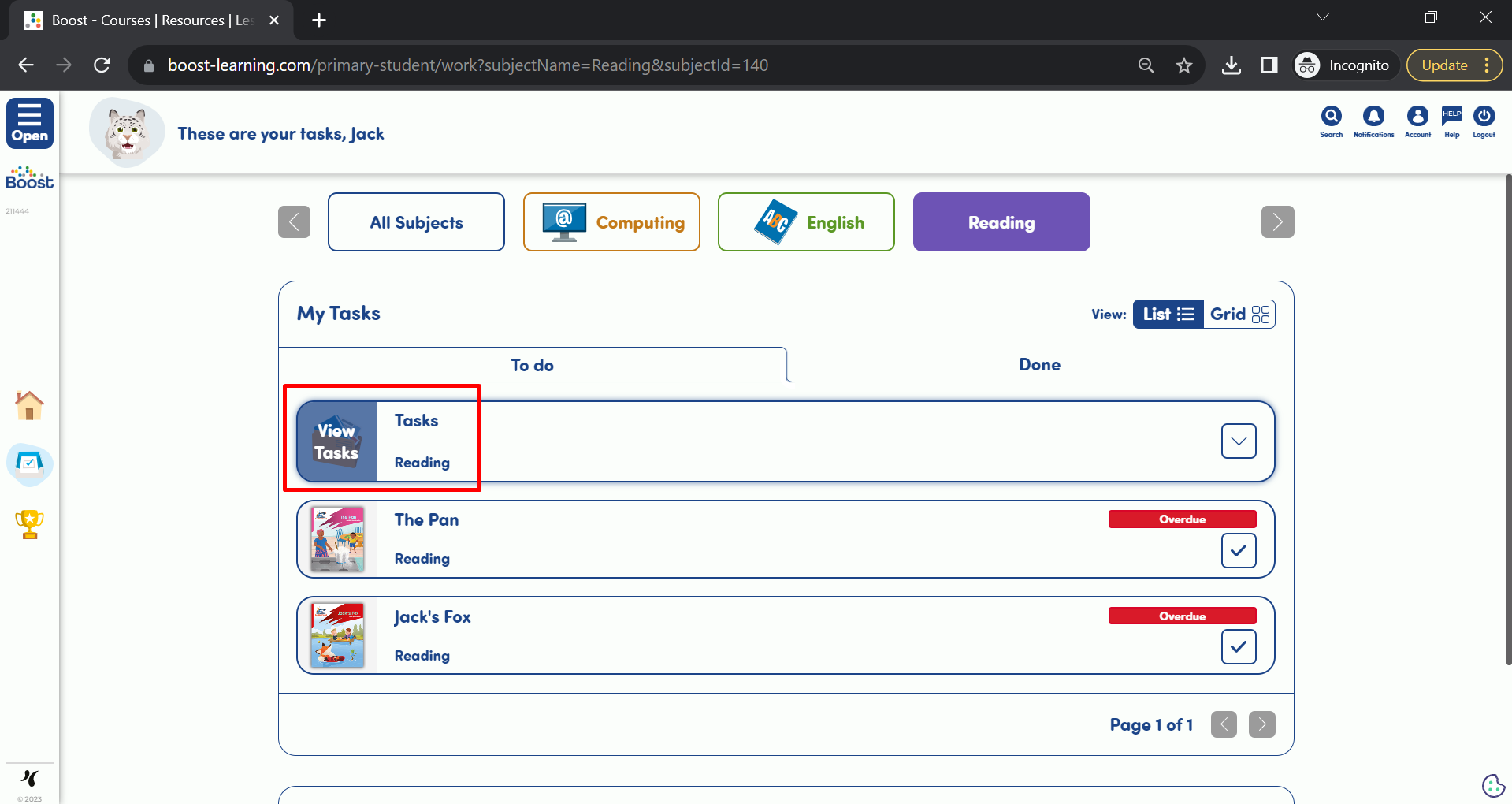
Task: Choose the All Subjects filter
Action: (x=416, y=222)
